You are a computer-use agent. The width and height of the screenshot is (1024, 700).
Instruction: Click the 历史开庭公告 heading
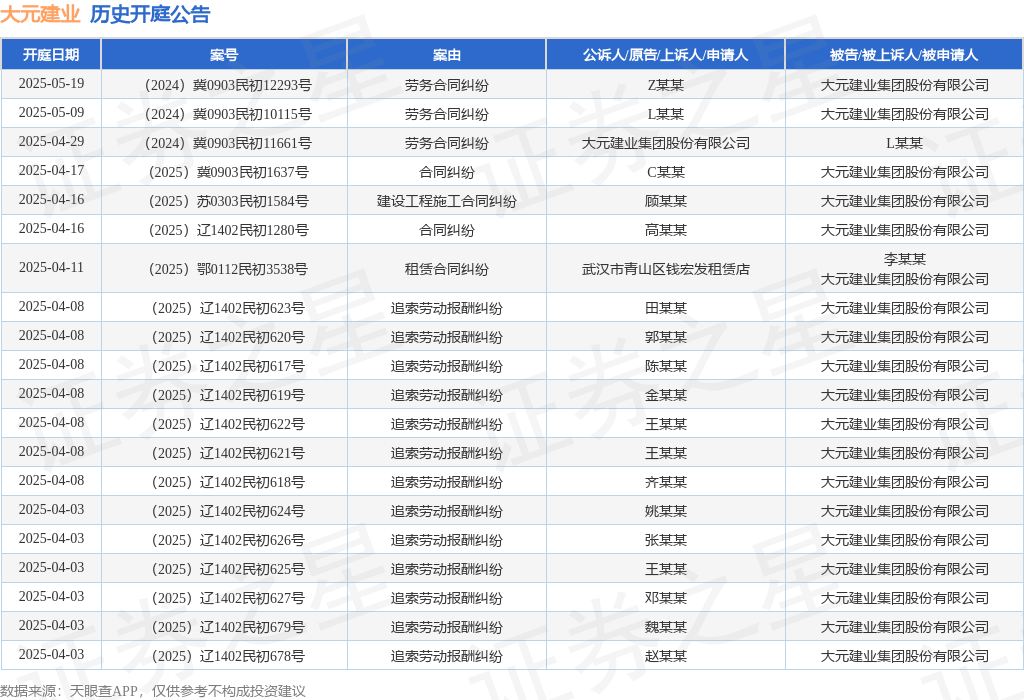[x=150, y=14]
